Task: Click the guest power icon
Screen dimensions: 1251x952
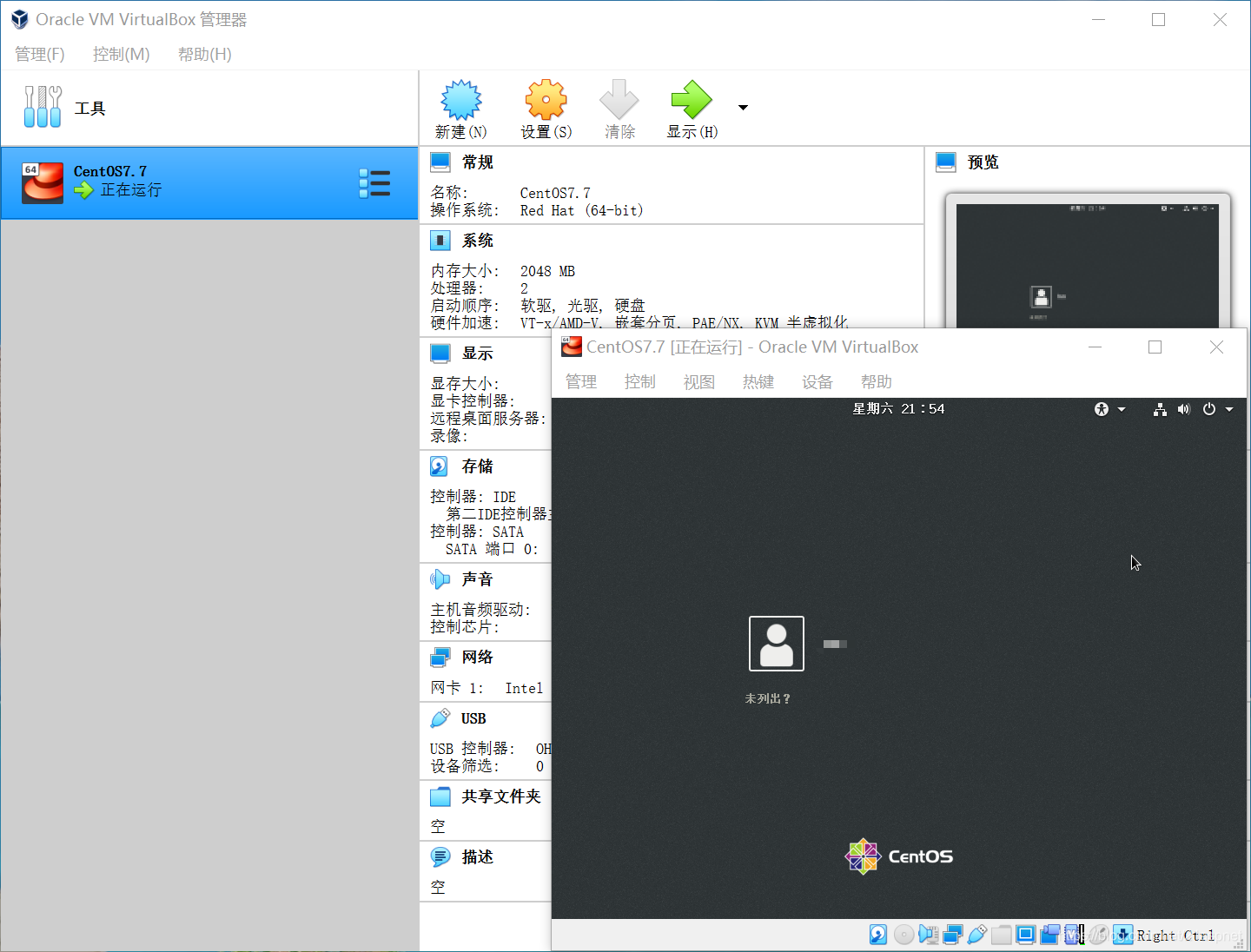Action: 1209,409
